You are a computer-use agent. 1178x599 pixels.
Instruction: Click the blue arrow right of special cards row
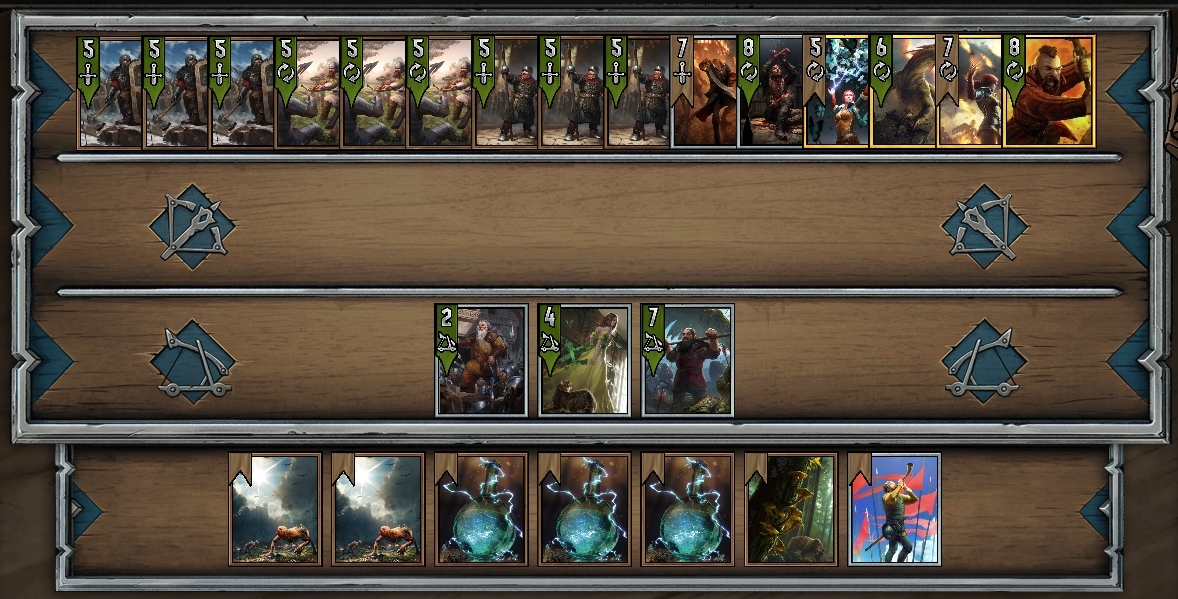pyautogui.click(x=1095, y=510)
